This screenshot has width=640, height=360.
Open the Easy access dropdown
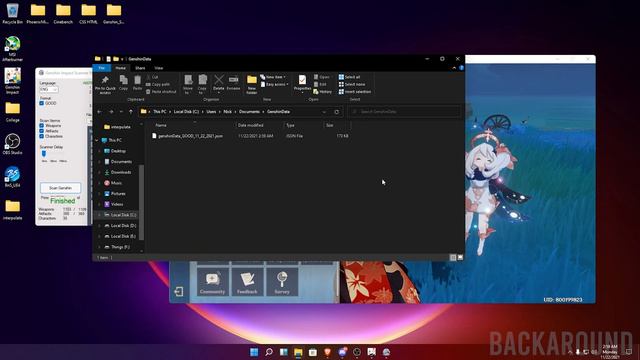click(x=274, y=84)
